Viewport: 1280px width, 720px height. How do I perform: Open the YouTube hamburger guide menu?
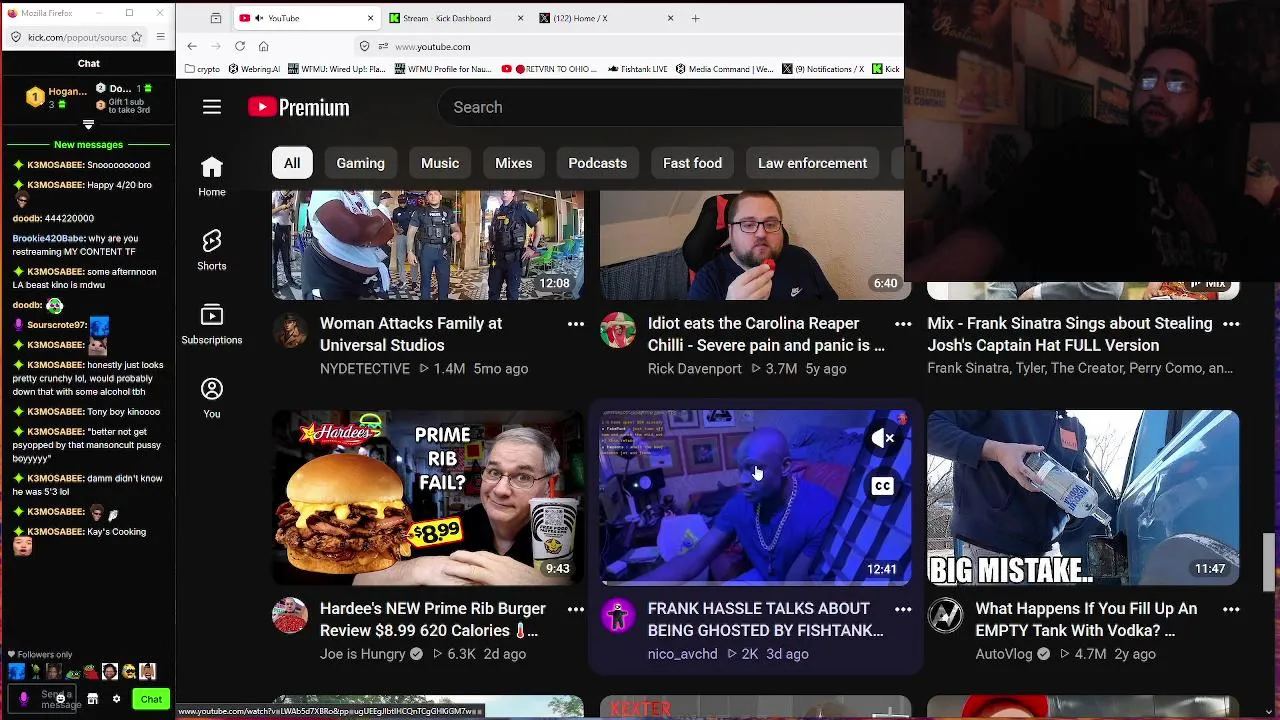(212, 107)
